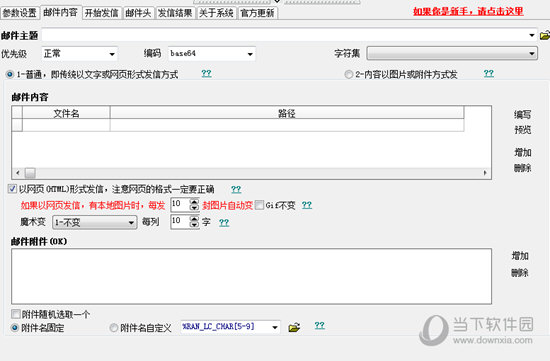Open the 发信结果 tab
Screen dimensions: 550x361
tap(175, 13)
